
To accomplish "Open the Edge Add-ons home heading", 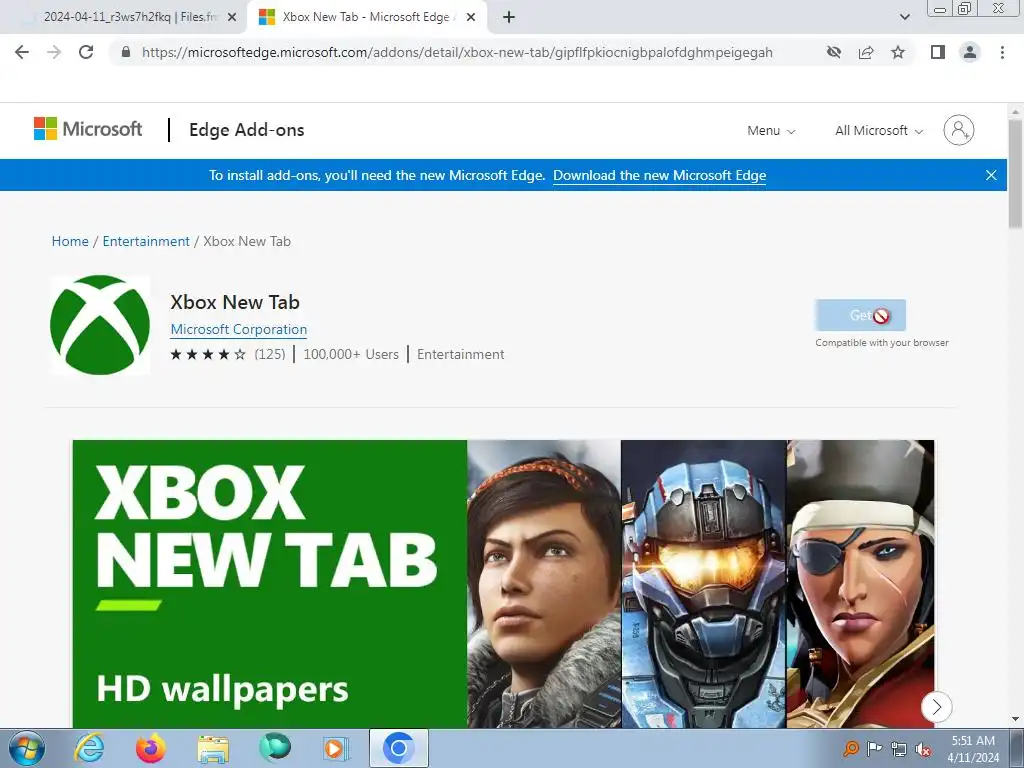I will 247,130.
